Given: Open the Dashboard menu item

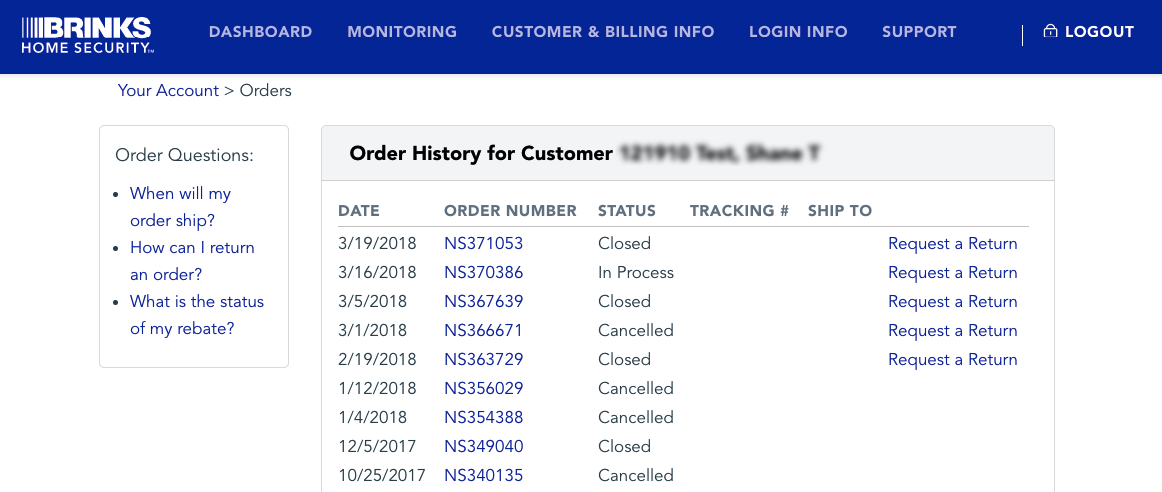Looking at the screenshot, I should (x=260, y=32).
